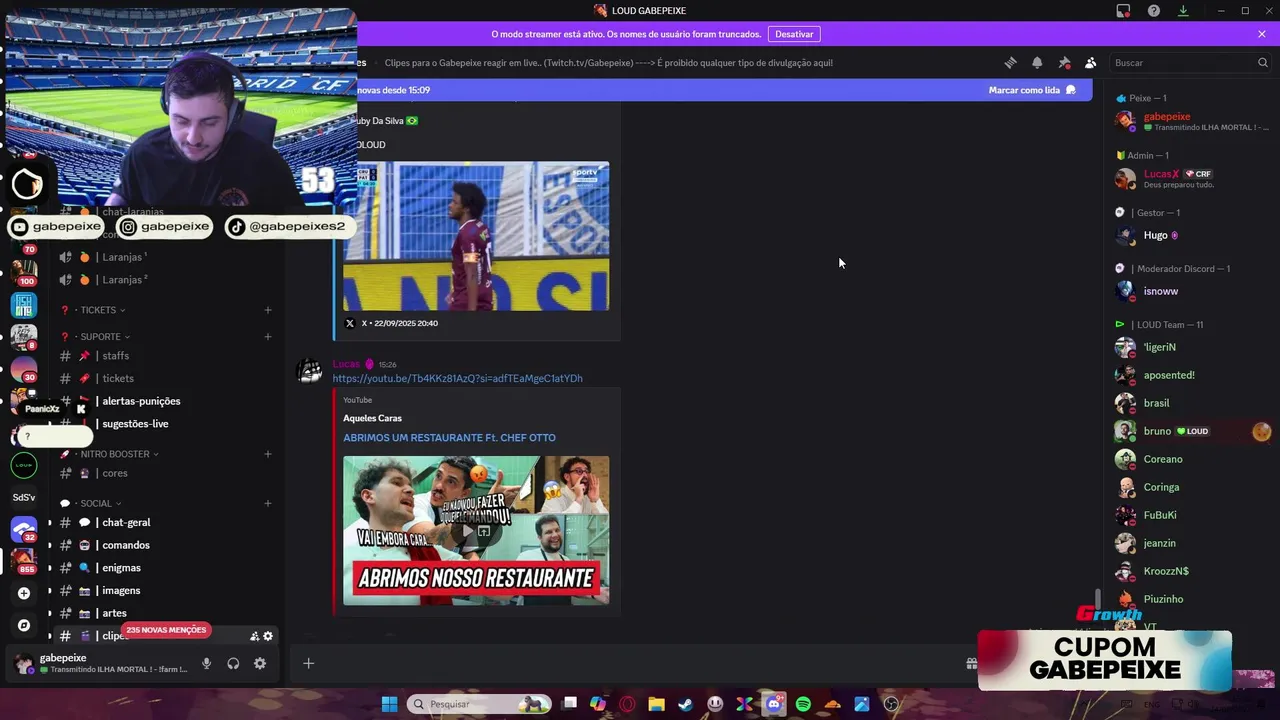Open notification settings bell icon
Screen dimensions: 1280x720
(x=1037, y=62)
